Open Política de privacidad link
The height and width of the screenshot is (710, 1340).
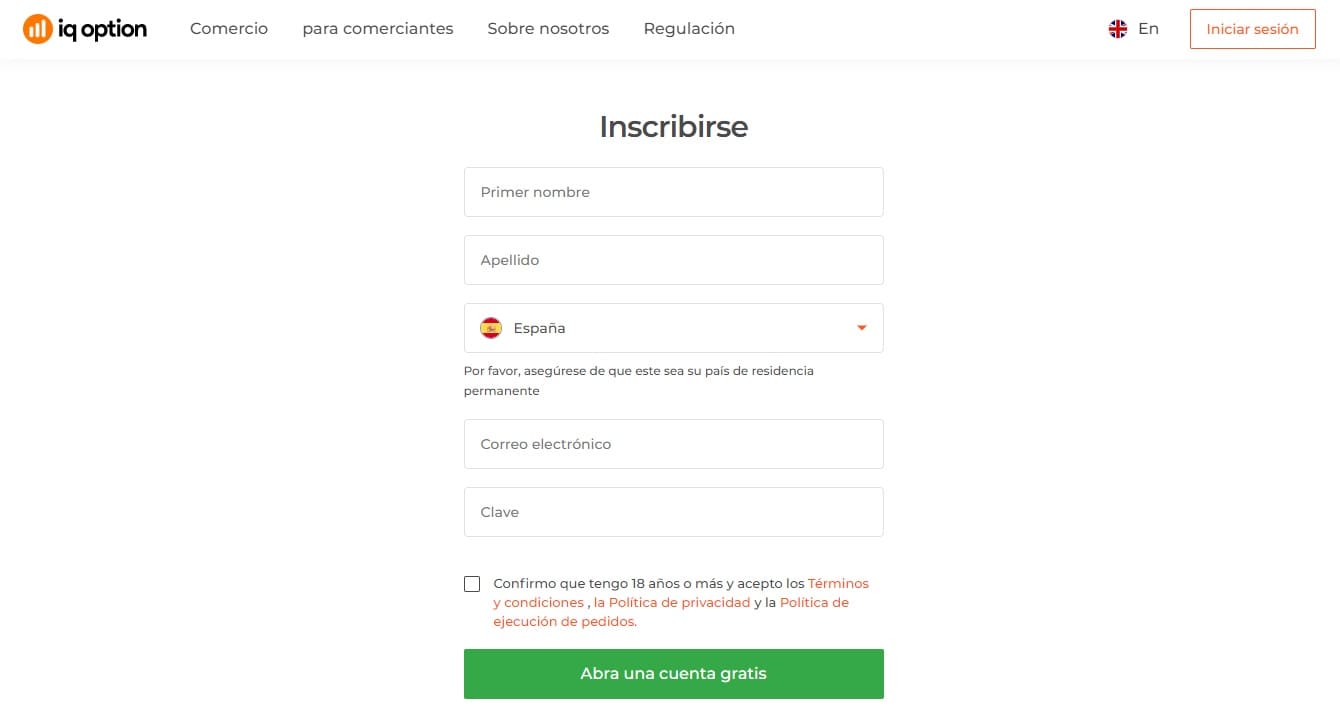point(679,602)
